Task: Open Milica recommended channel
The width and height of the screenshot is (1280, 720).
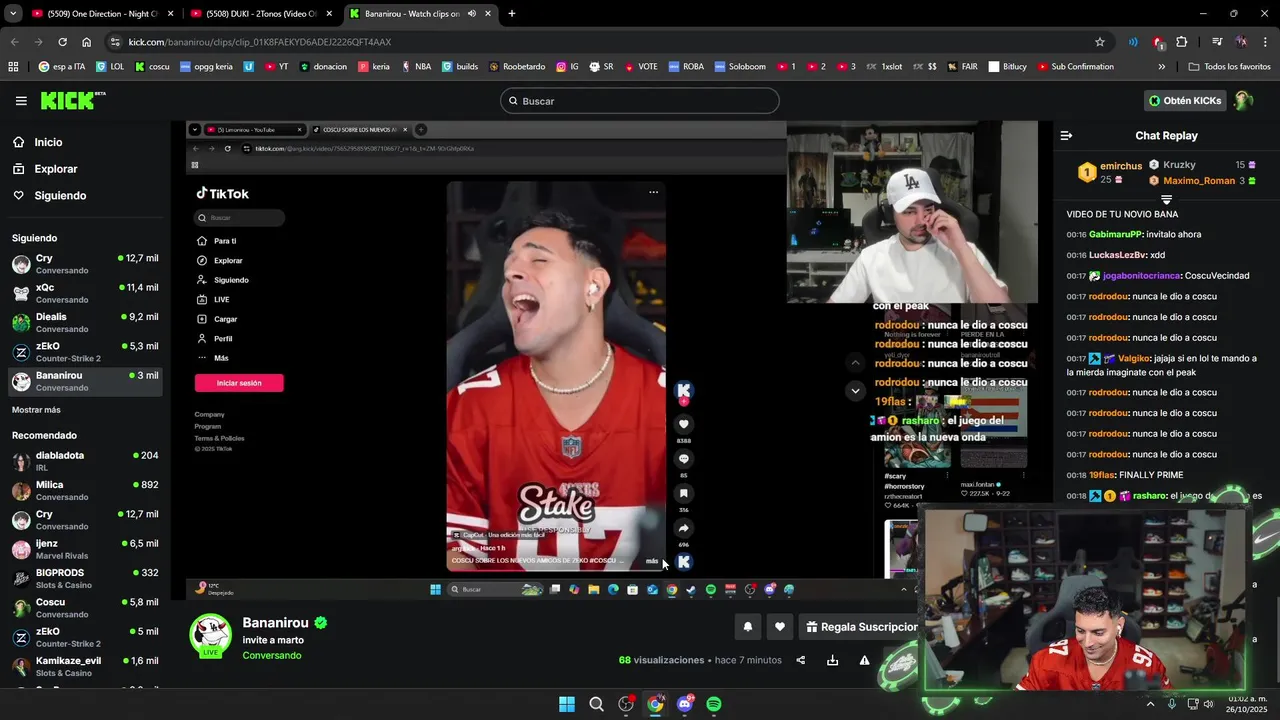Action: [86, 490]
